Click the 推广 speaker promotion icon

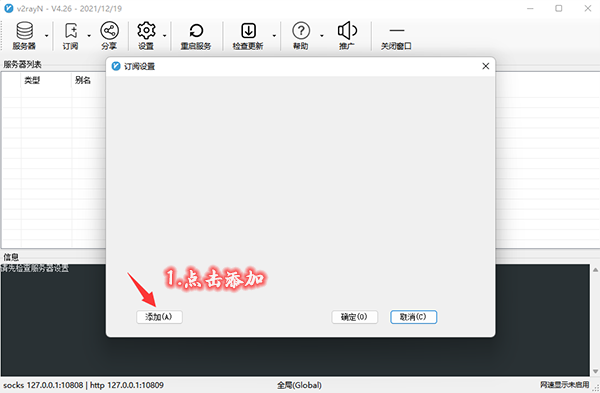pos(347,36)
